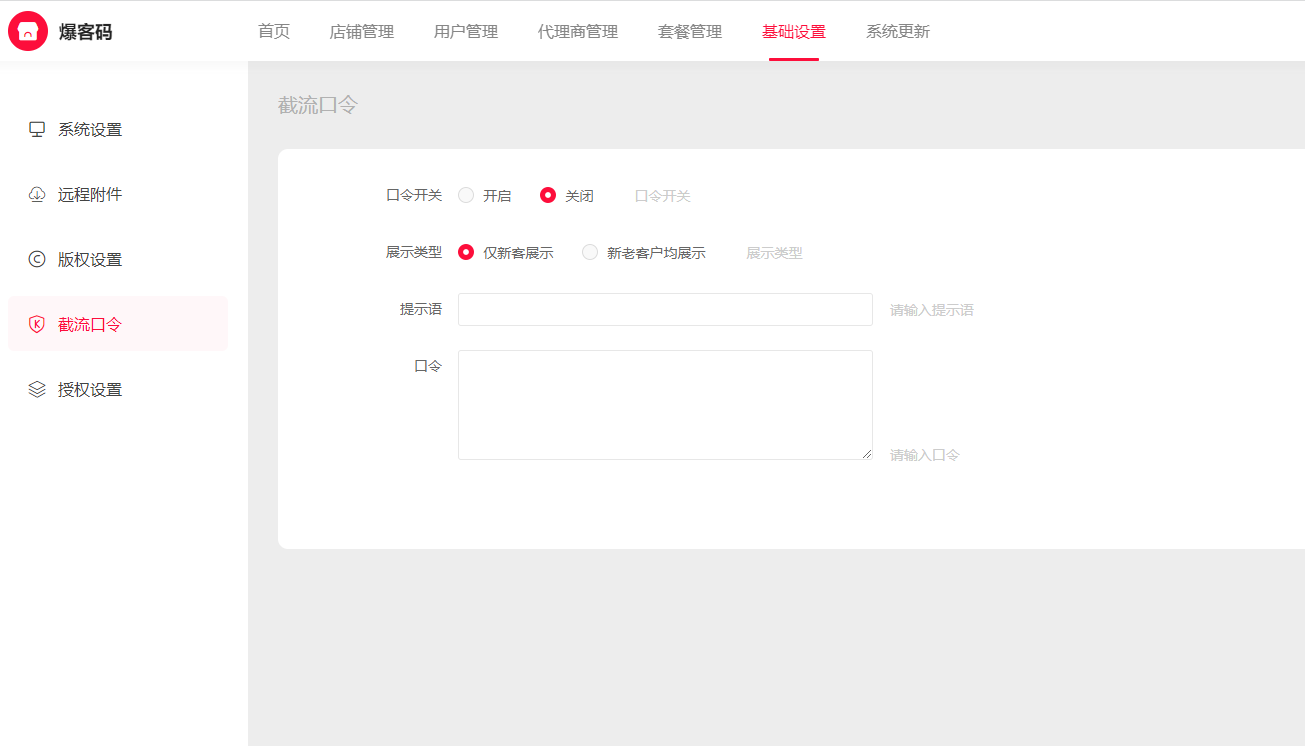Open the 代理商管理 tab

578,31
